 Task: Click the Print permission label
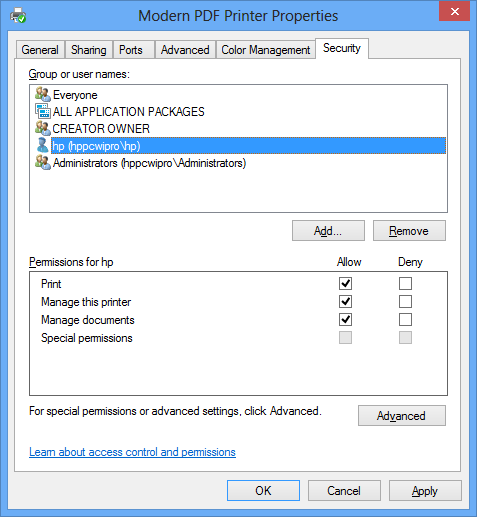tap(51, 284)
